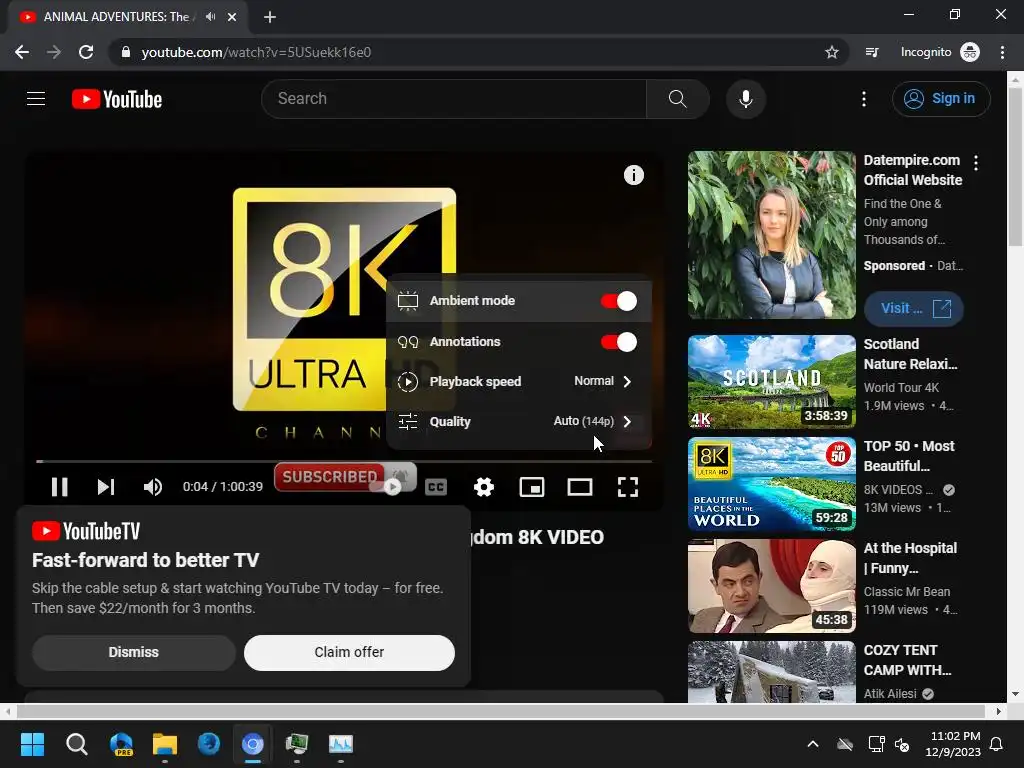
Task: Click the horizontal page scrollbar
Action: click(501, 711)
